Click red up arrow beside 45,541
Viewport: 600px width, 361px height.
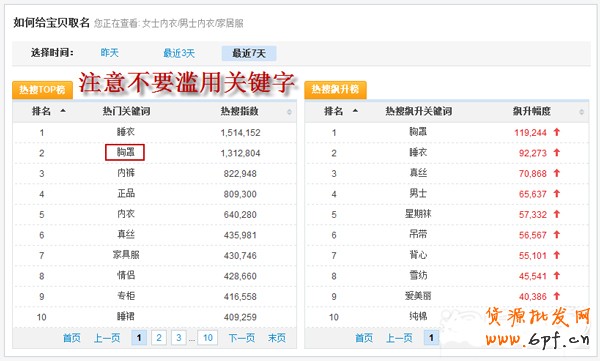[557, 276]
